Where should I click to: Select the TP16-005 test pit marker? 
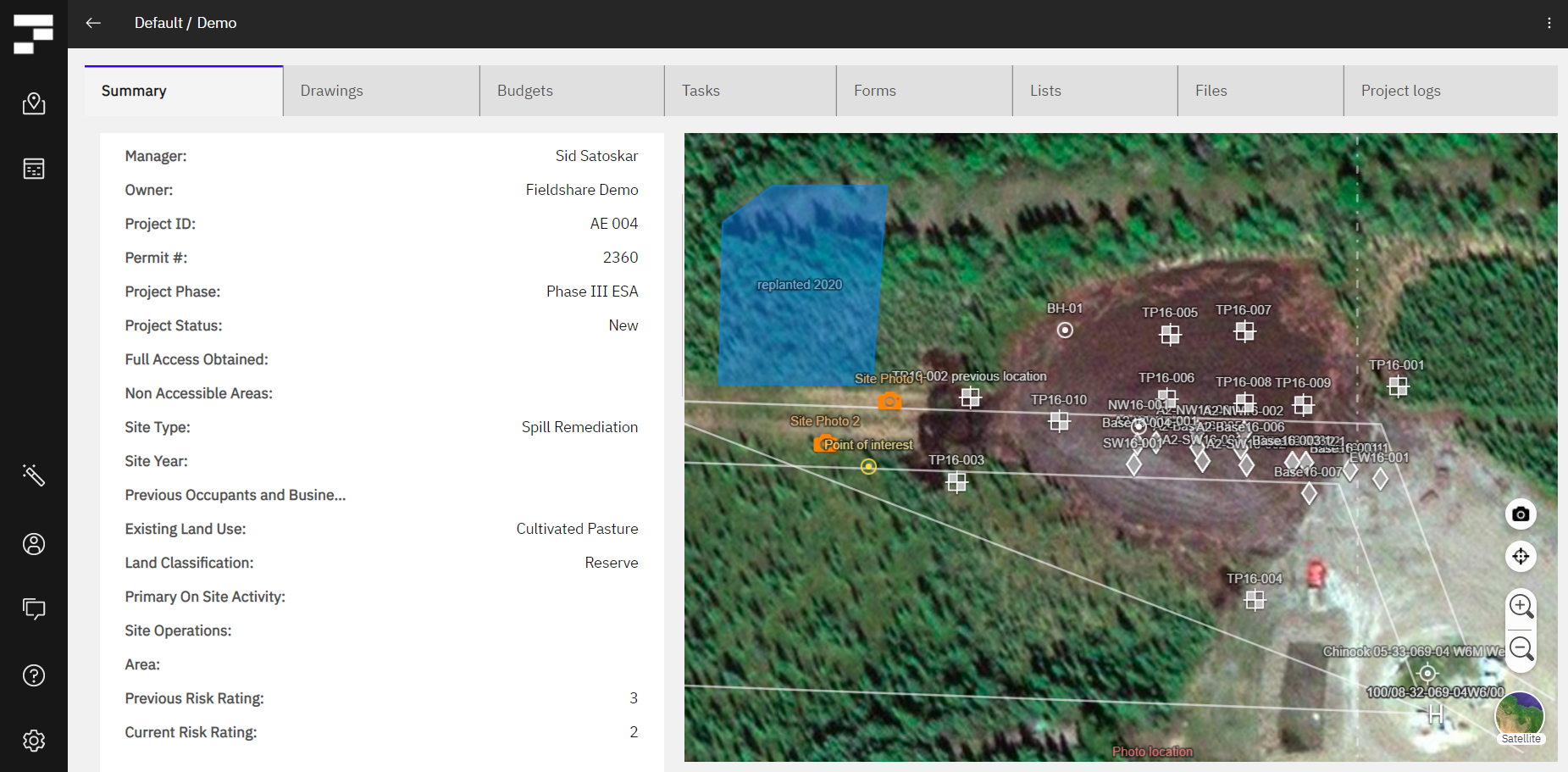click(x=1170, y=335)
